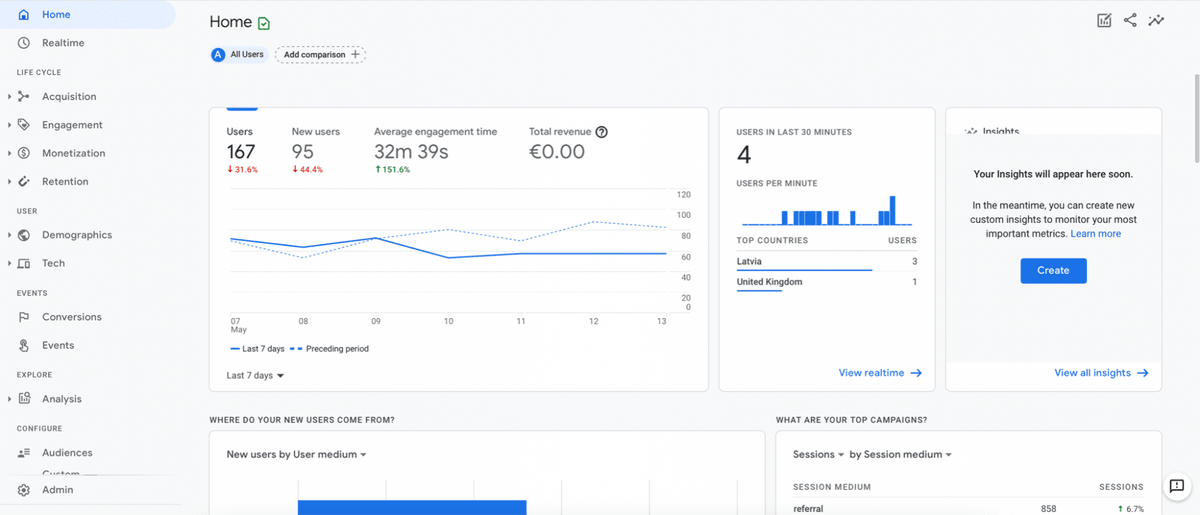
Task: Select Average engagement time metric tab
Action: [436, 150]
